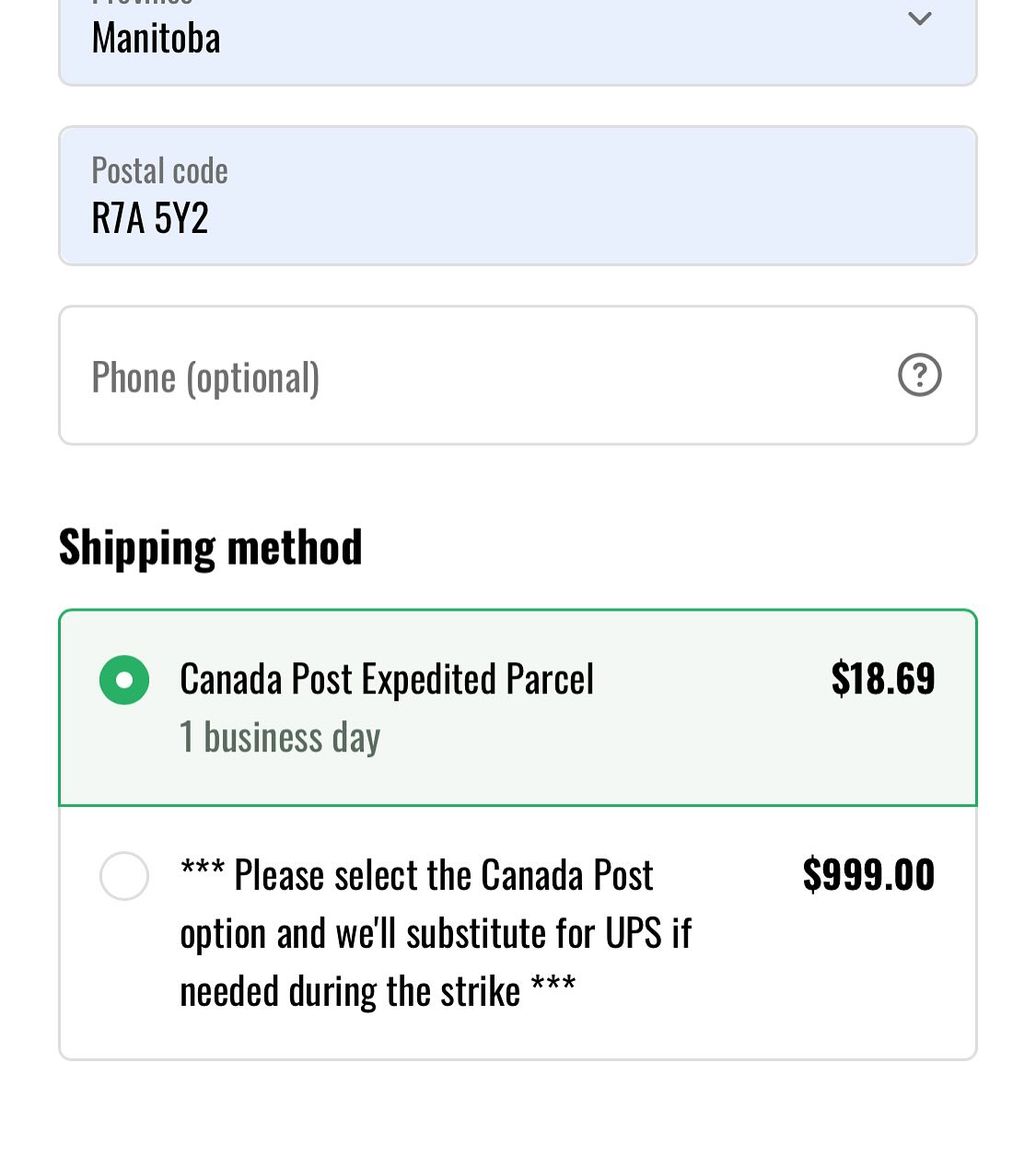This screenshot has height=1156, width=1036.
Task: Click the Canada Post Expedited Parcel label
Action: coord(387,680)
